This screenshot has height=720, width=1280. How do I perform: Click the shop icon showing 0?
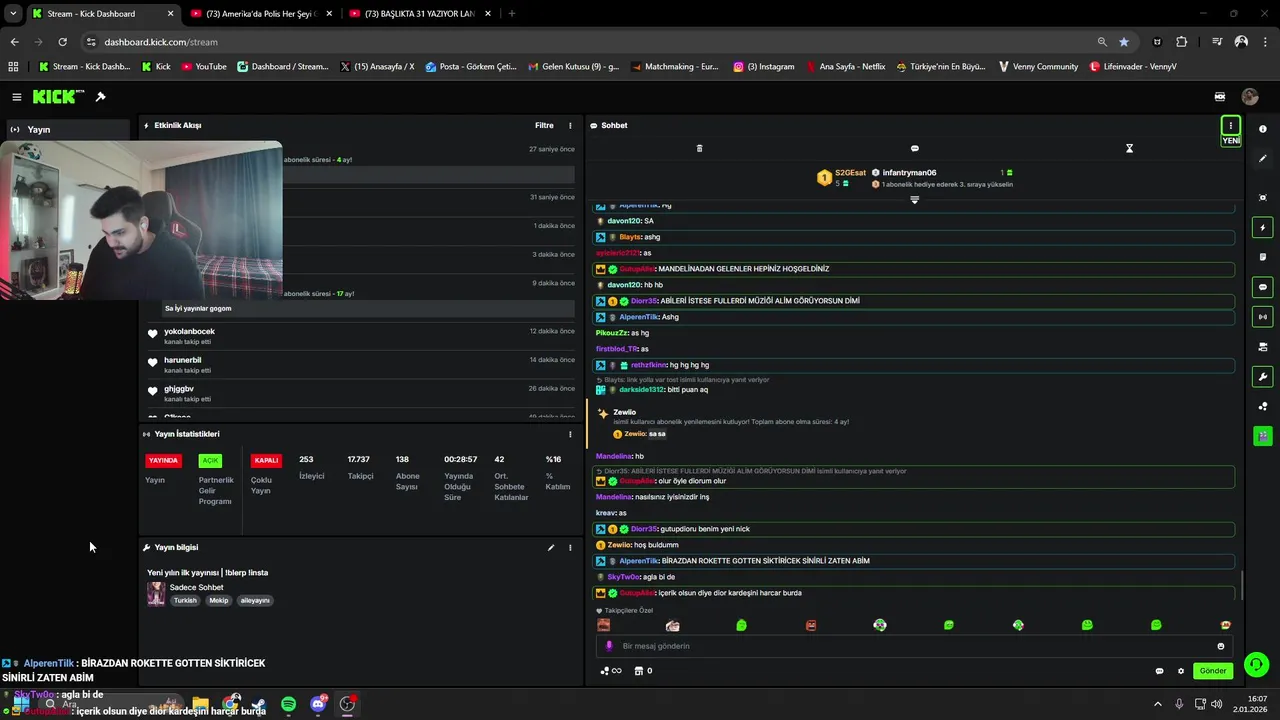coord(643,671)
